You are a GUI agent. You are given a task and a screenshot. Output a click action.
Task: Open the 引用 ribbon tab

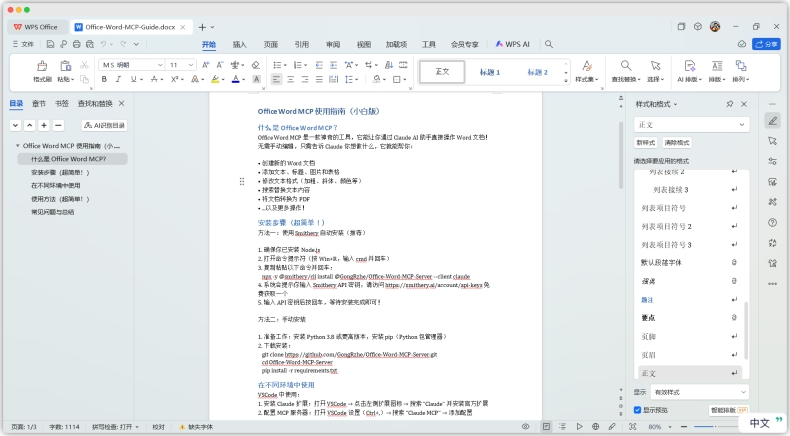tap(301, 44)
